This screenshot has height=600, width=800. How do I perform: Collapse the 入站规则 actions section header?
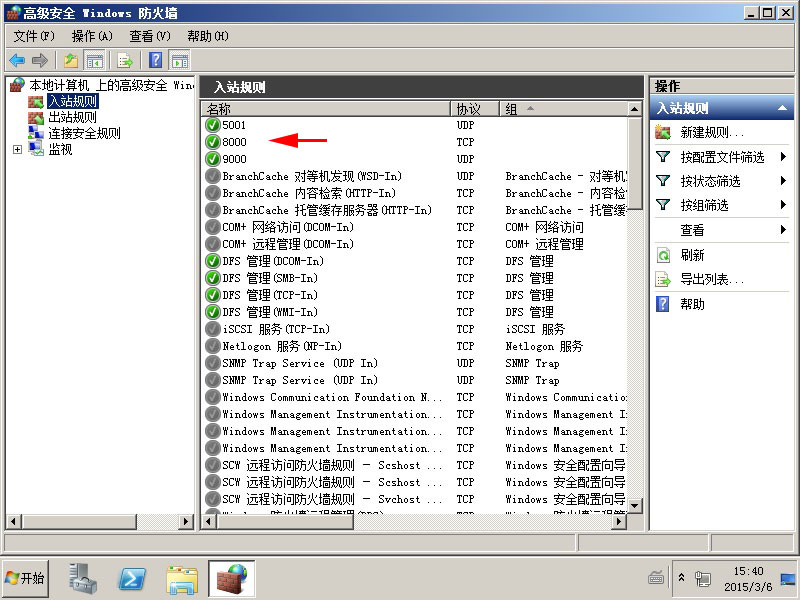(x=783, y=108)
